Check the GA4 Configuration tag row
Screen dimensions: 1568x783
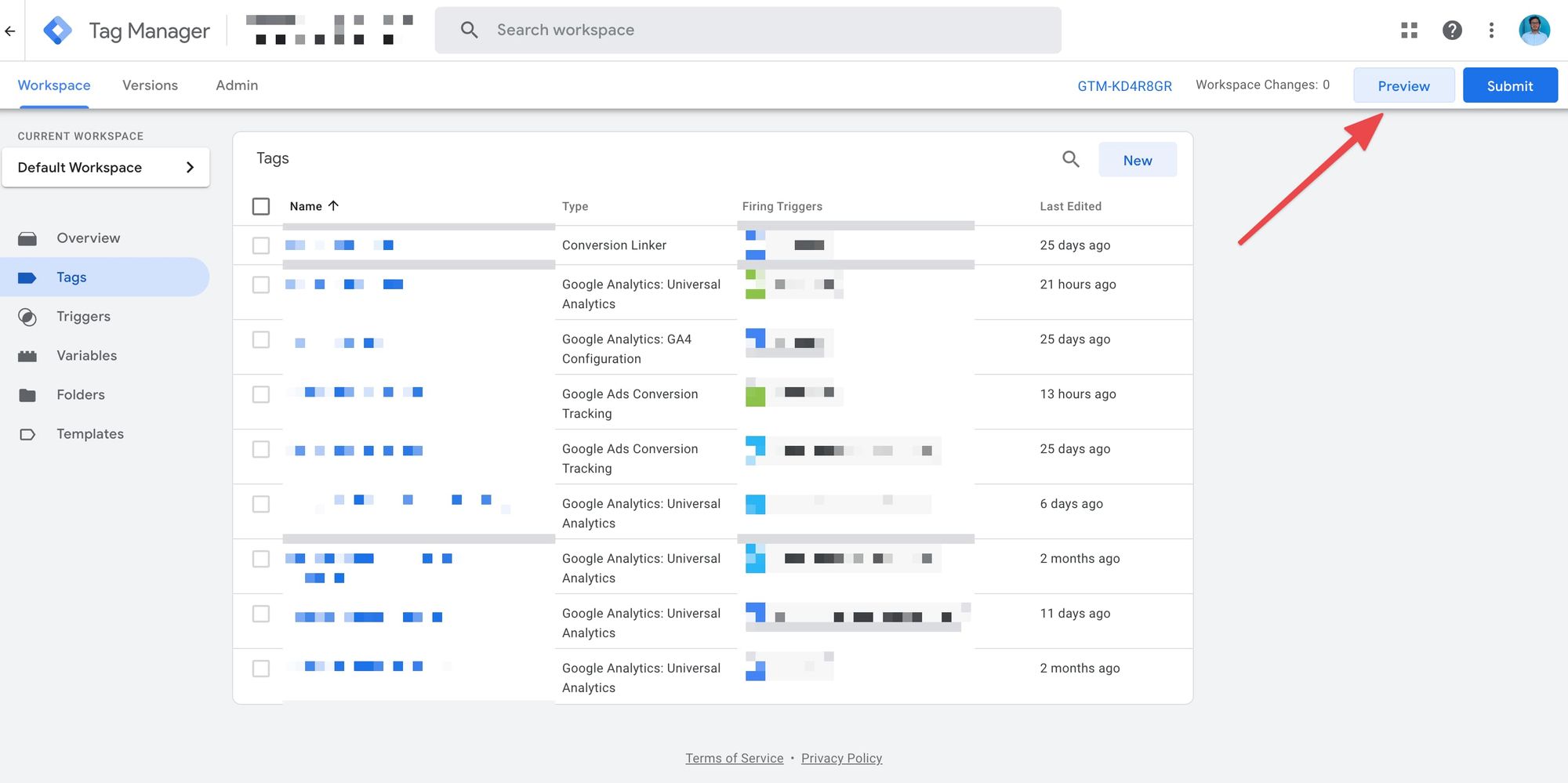click(261, 339)
